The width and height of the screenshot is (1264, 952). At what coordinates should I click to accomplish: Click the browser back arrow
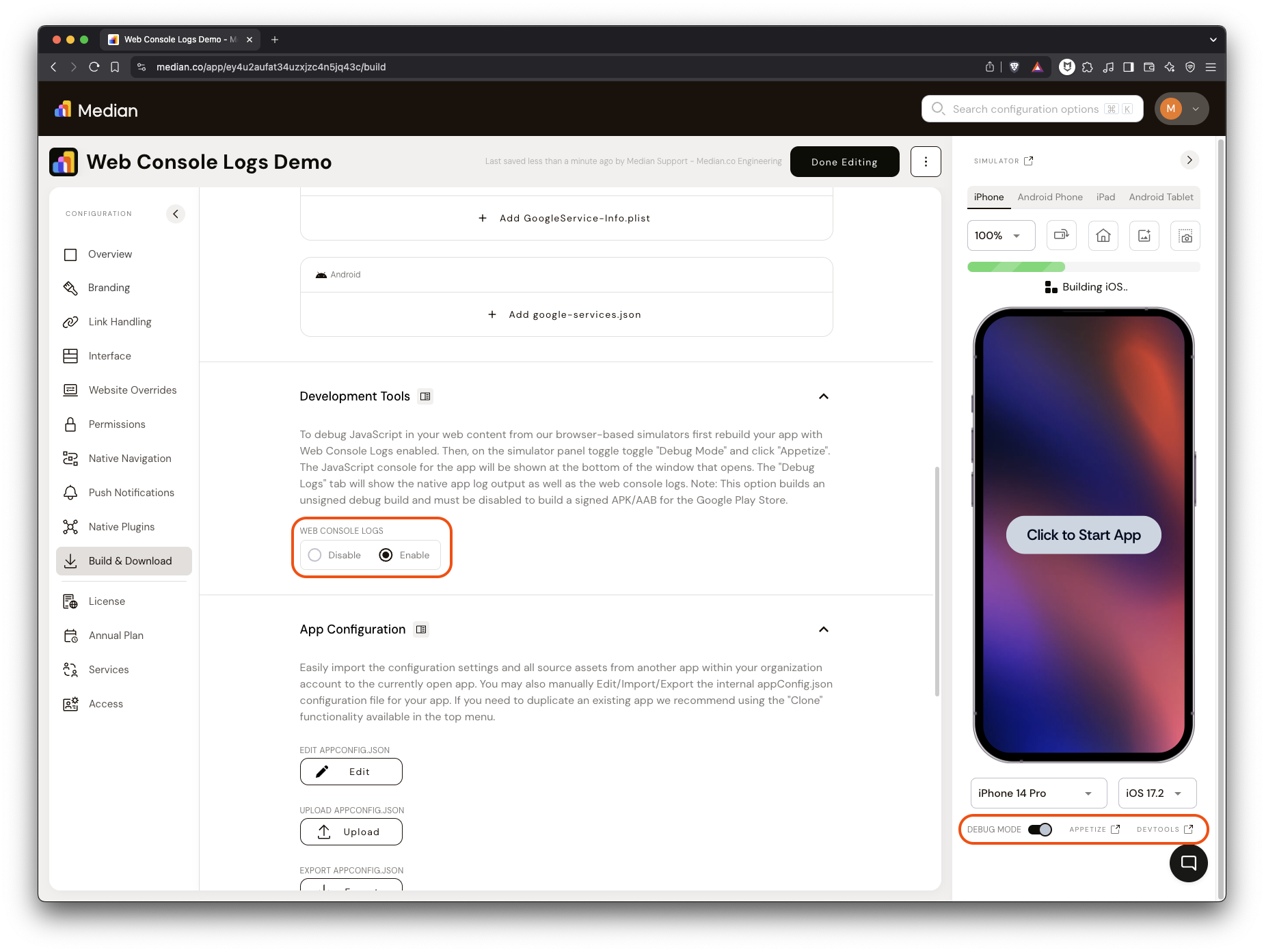53,67
